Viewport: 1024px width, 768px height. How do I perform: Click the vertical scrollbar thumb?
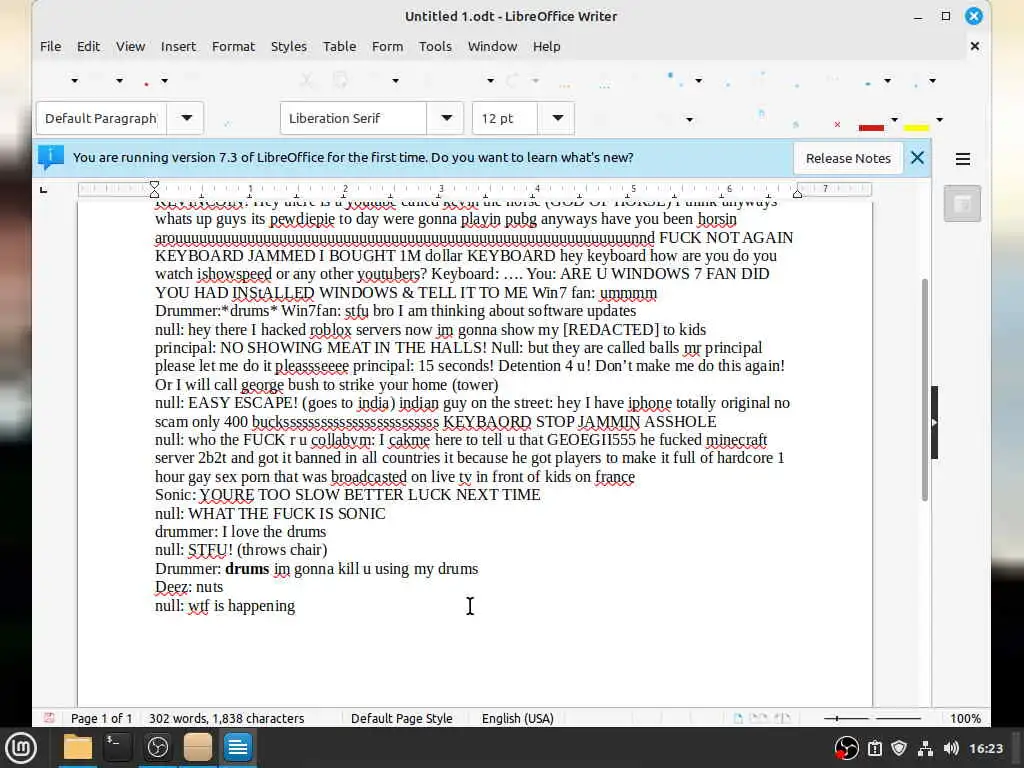[x=924, y=390]
